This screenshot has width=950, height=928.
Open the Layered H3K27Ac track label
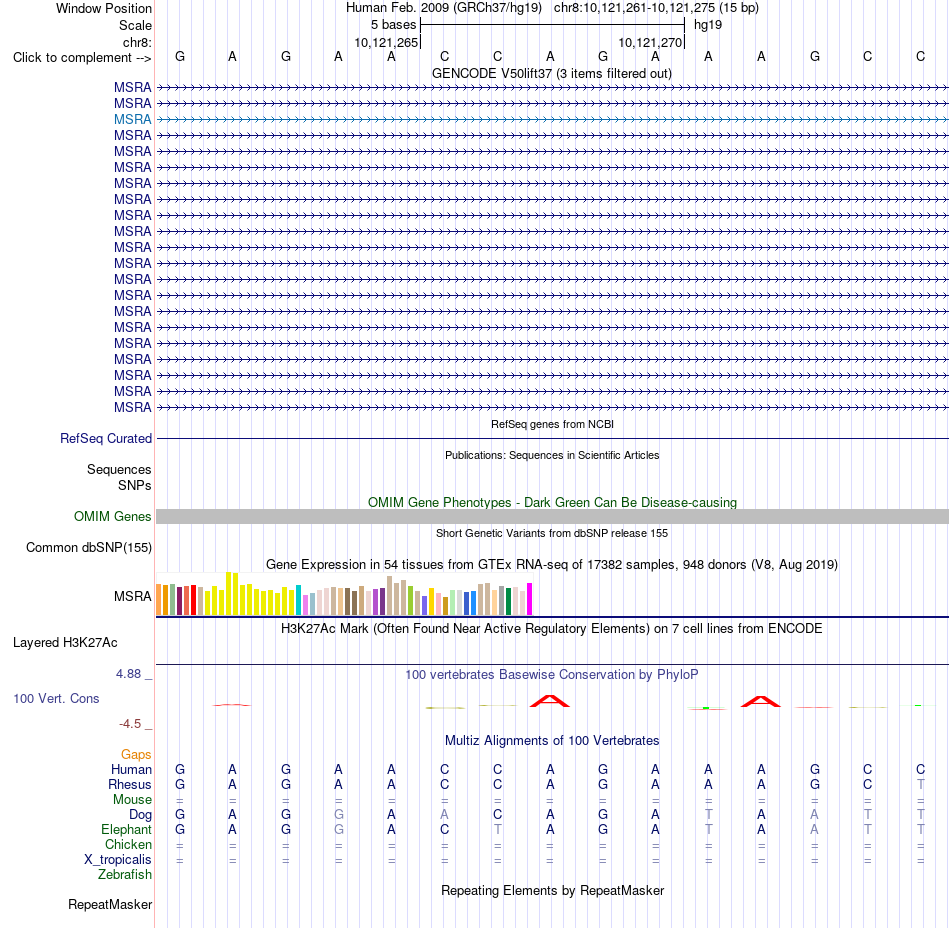point(65,642)
